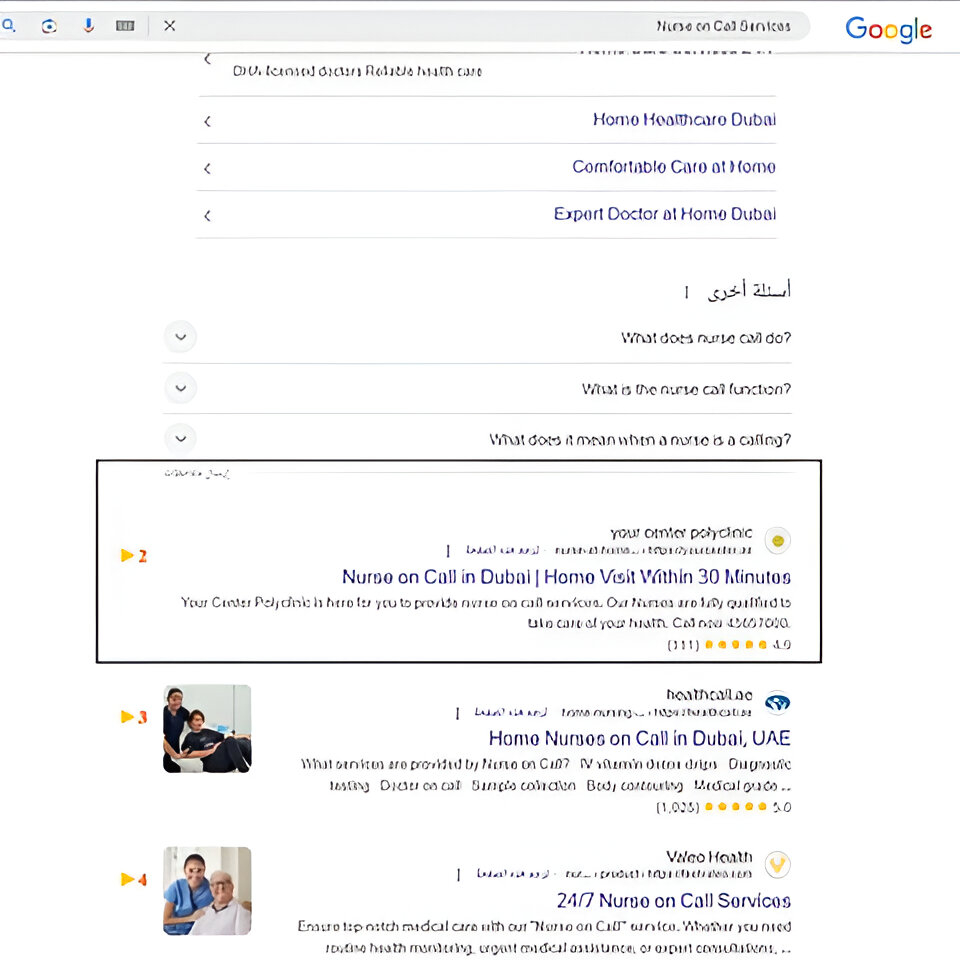The image size is (960, 960).
Task: Click the 'healthcall.ae' site name
Action: [709, 695]
